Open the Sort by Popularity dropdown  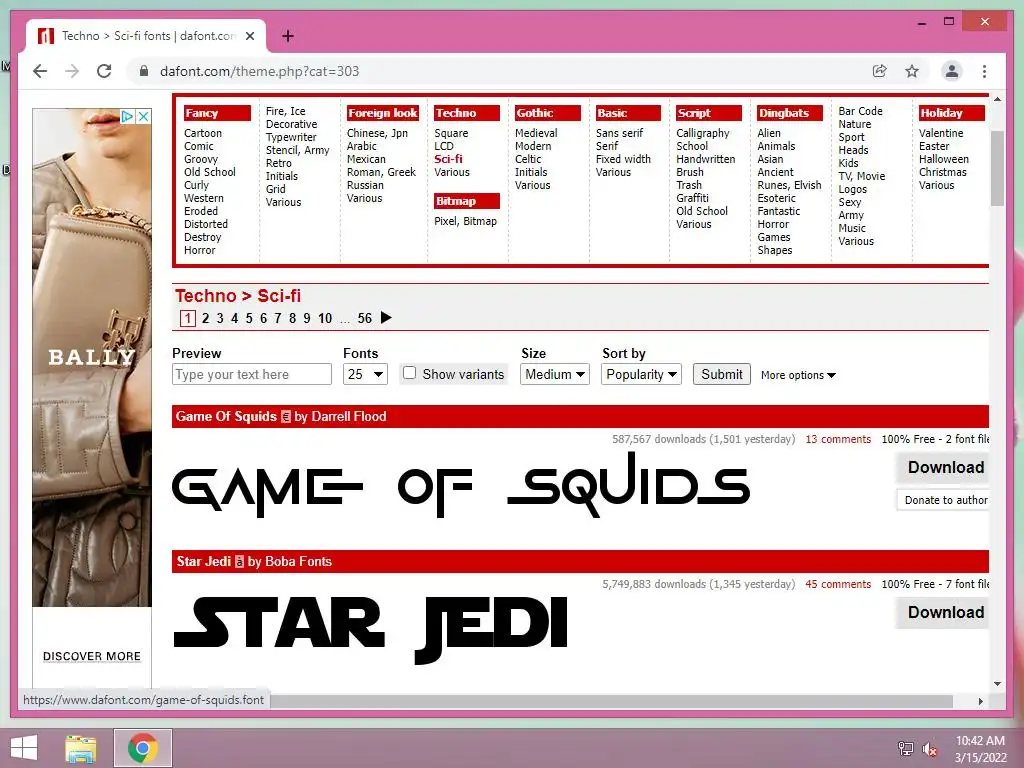(x=641, y=374)
